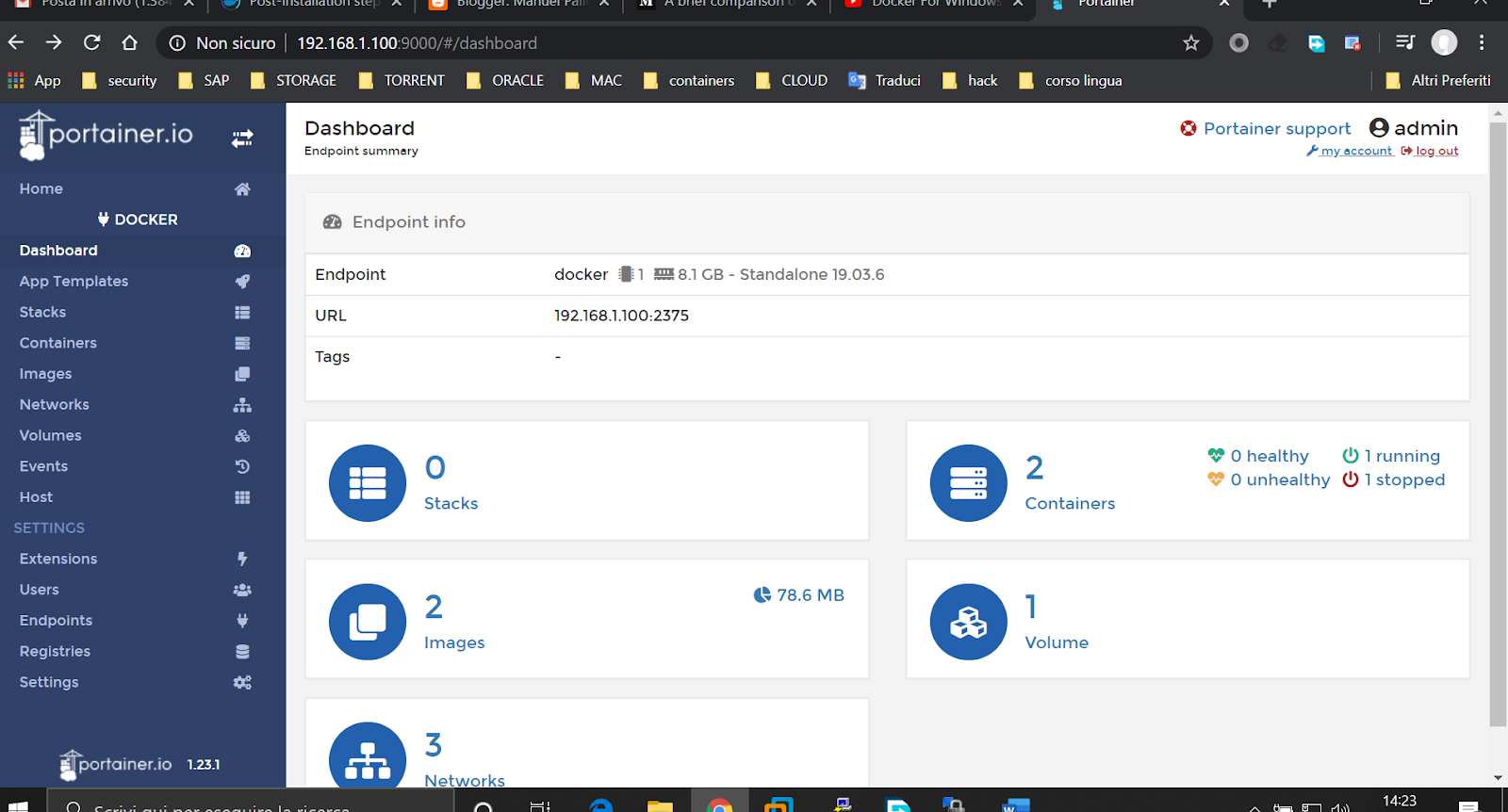Click the admin user avatar icon

point(1379,127)
